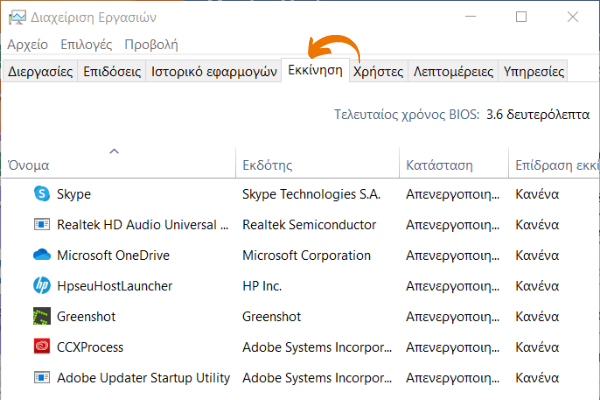The image size is (600, 400).
Task: Switch to the Λεπτομέρειες tab
Action: 453,71
